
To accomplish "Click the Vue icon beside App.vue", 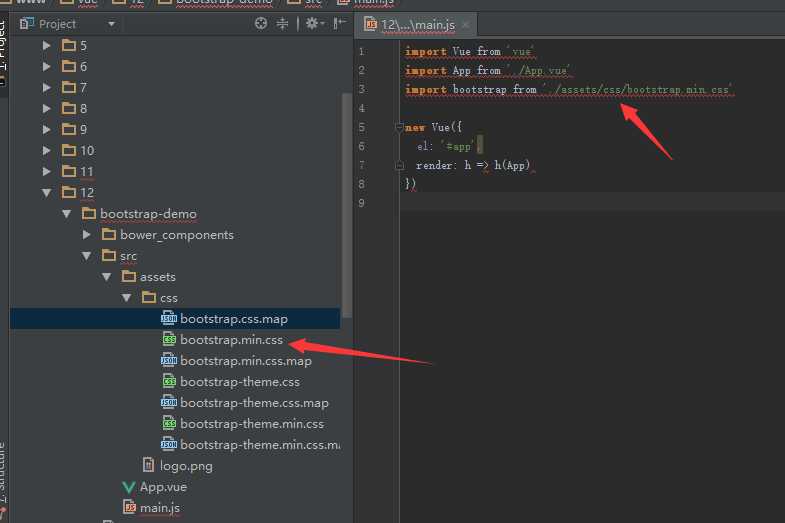I will pos(129,487).
